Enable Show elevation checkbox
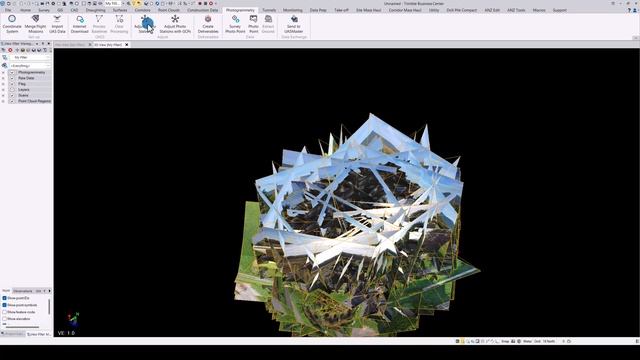 coord(4,319)
